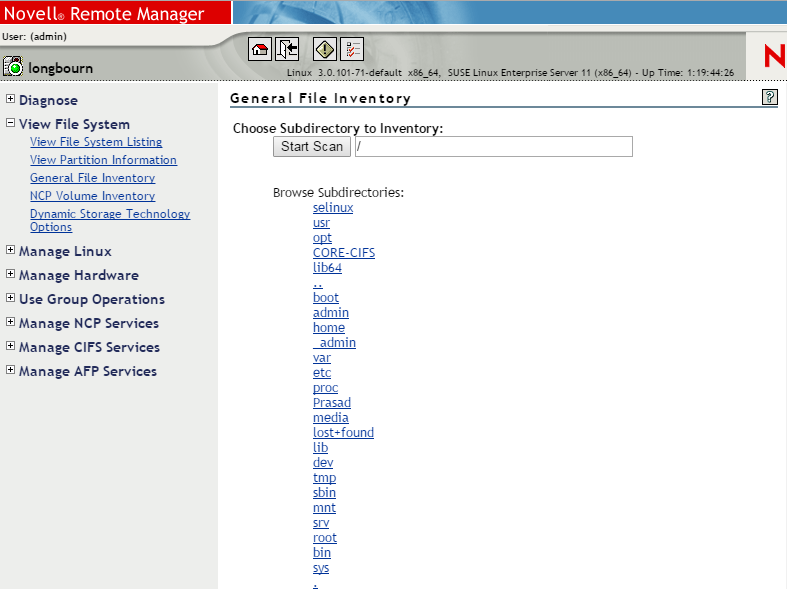Screen dimensions: 787x589
Task: Click the View File System menu heading
Action: (74, 124)
